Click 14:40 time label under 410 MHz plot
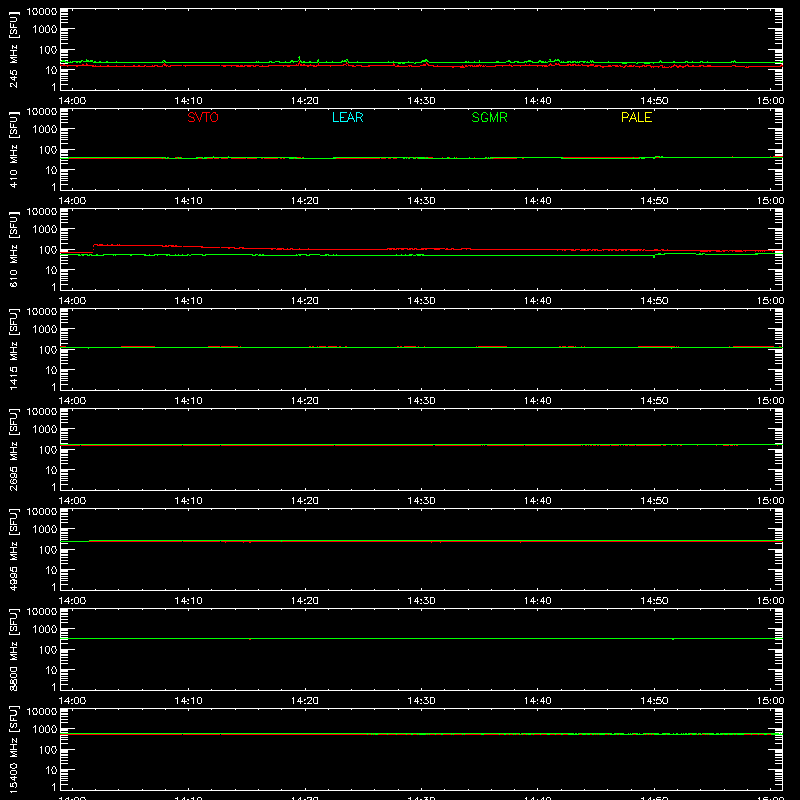800x800 pixels. tap(538, 201)
